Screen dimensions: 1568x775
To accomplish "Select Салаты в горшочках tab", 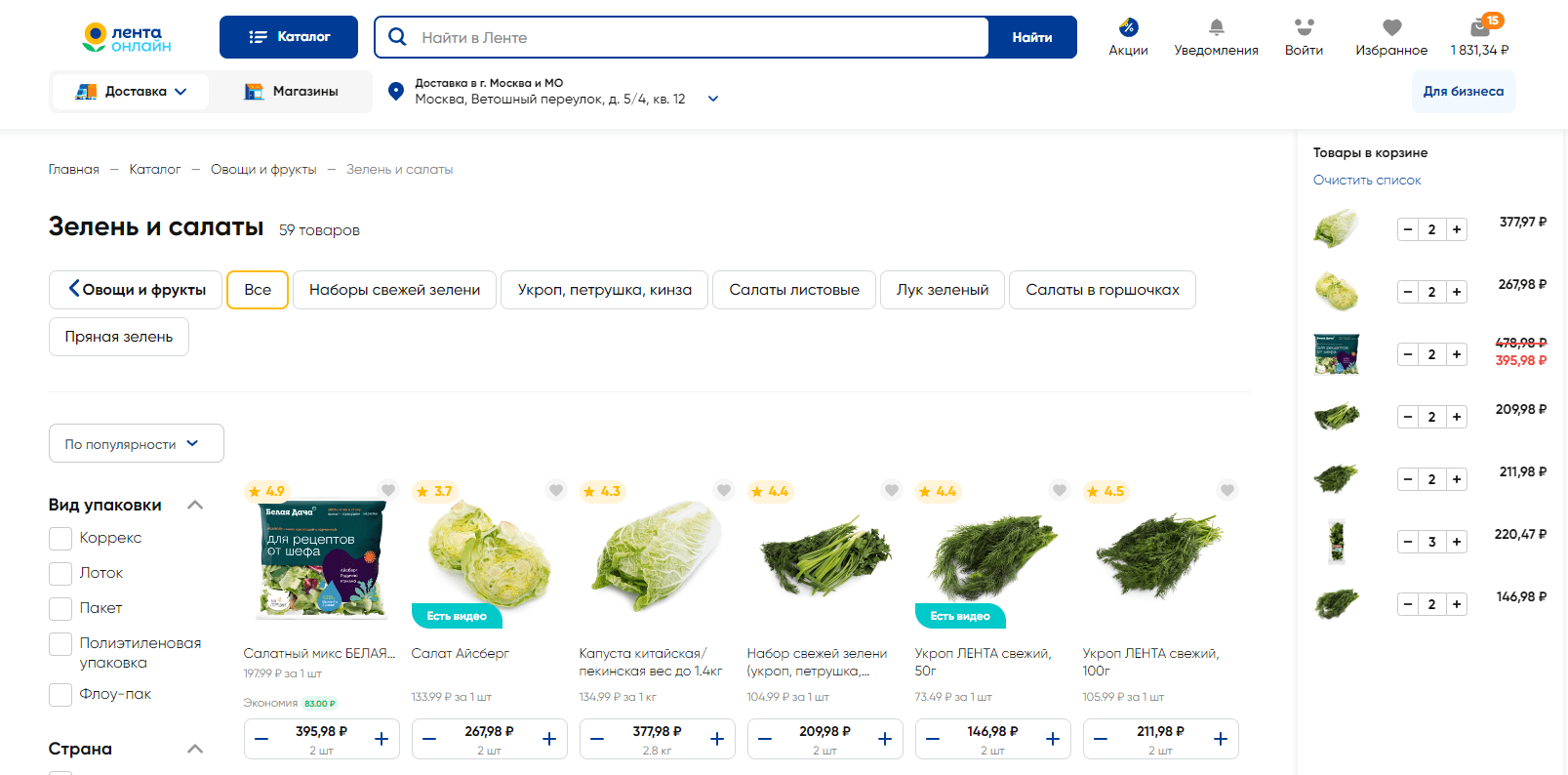I will (x=1103, y=290).
